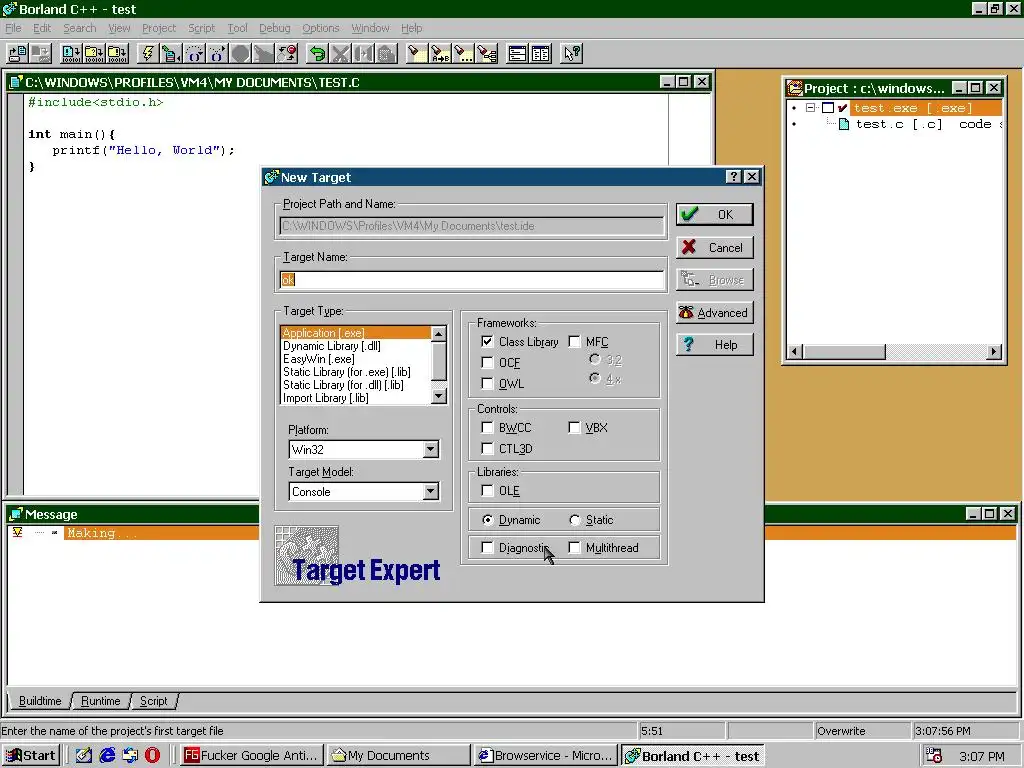Open the Options menu
This screenshot has height=768, width=1024.
click(x=321, y=28)
